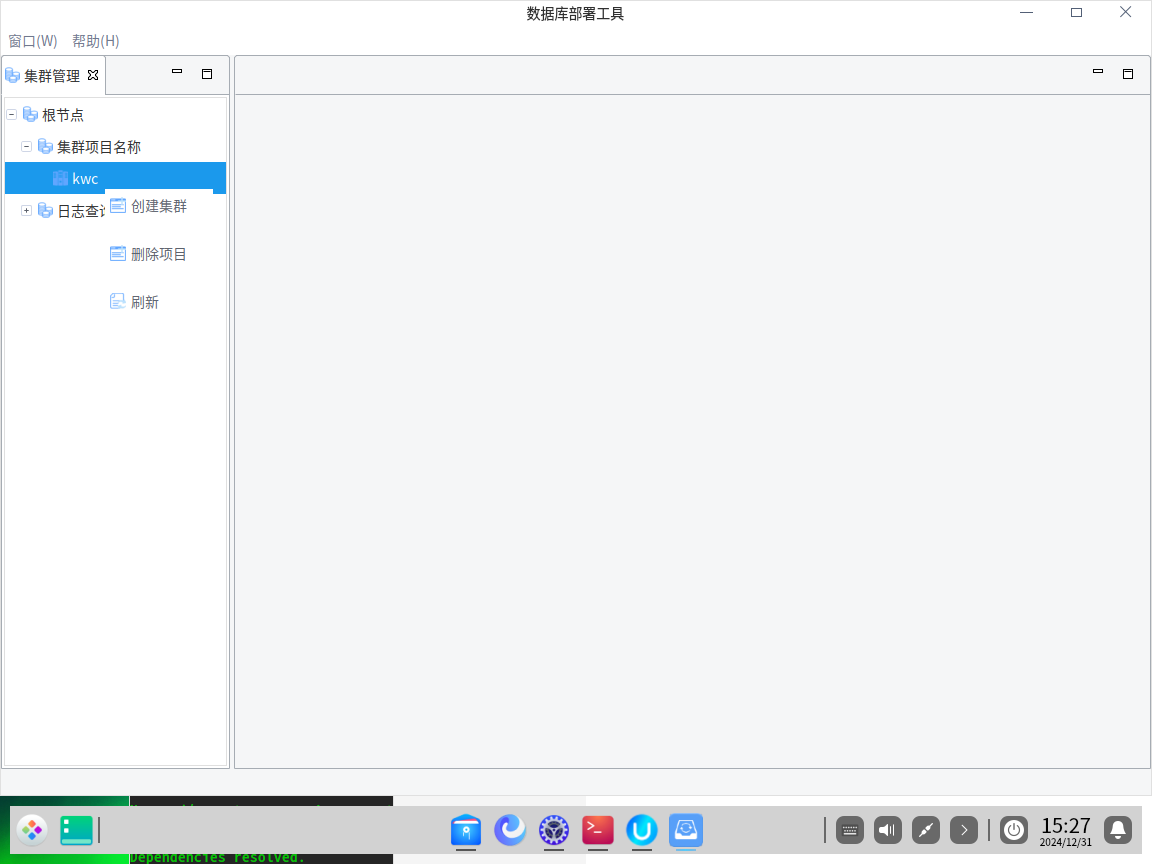Viewport: 1152px width, 864px height.
Task: Close the 集群管理 tab
Action: [93, 75]
